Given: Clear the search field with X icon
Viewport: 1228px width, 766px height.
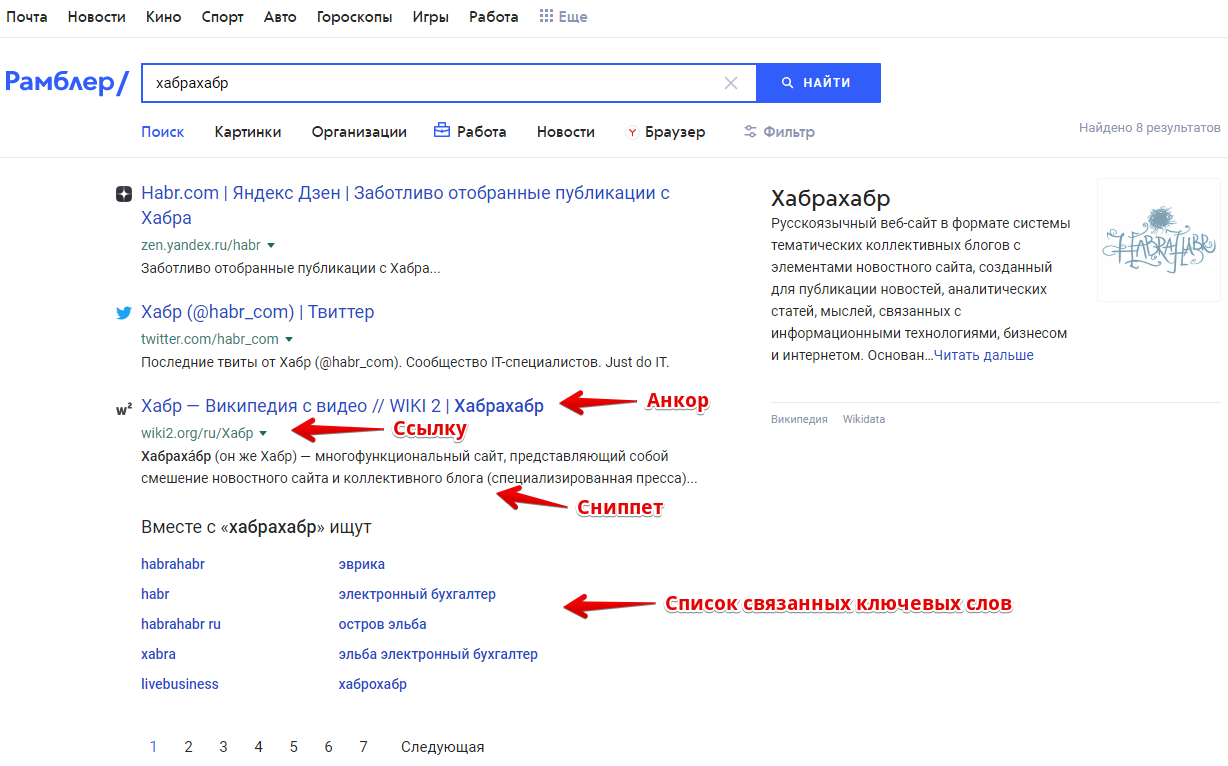Looking at the screenshot, I should (731, 83).
